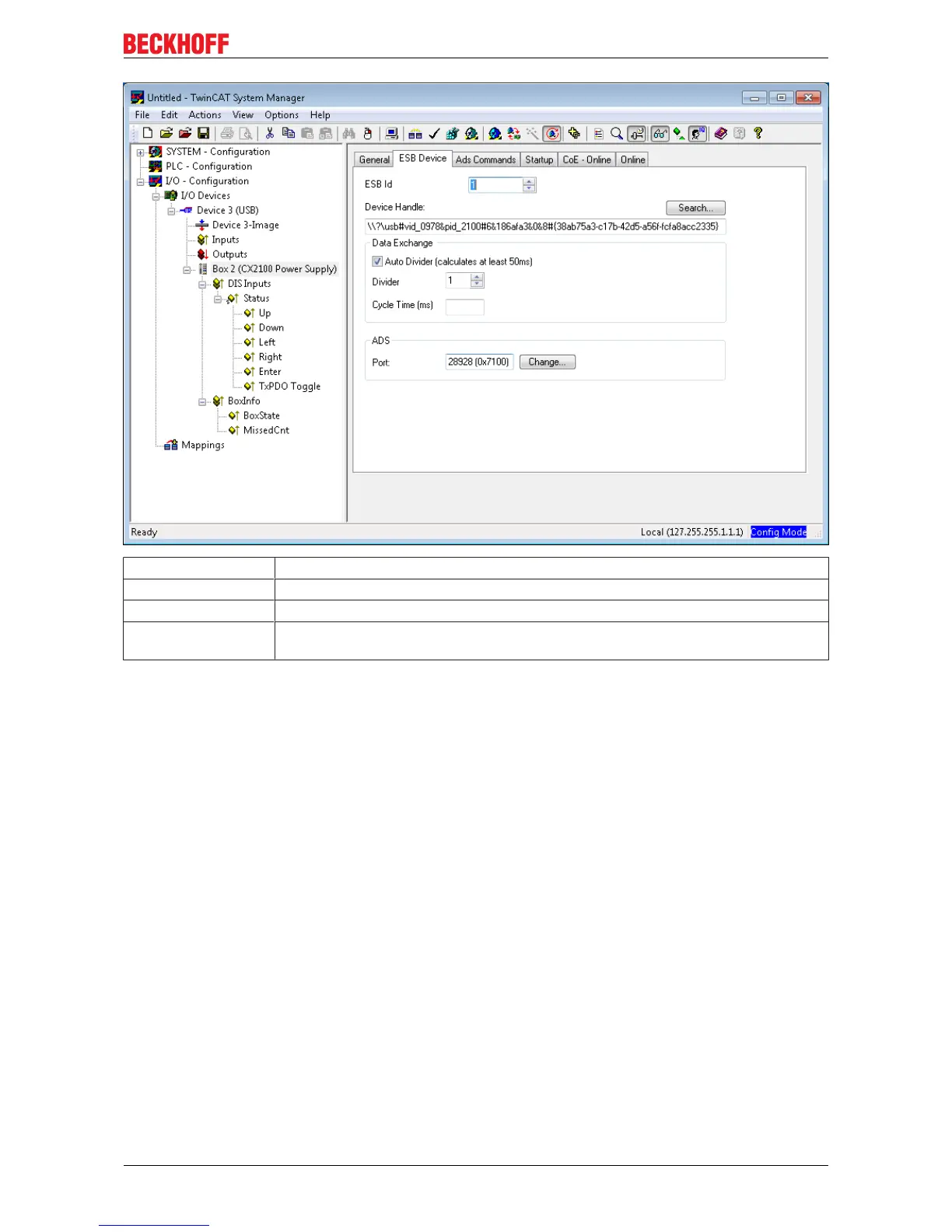Viewport: 952px width, 1232px height.
Task: Open the Help menu
Action: tap(320, 115)
